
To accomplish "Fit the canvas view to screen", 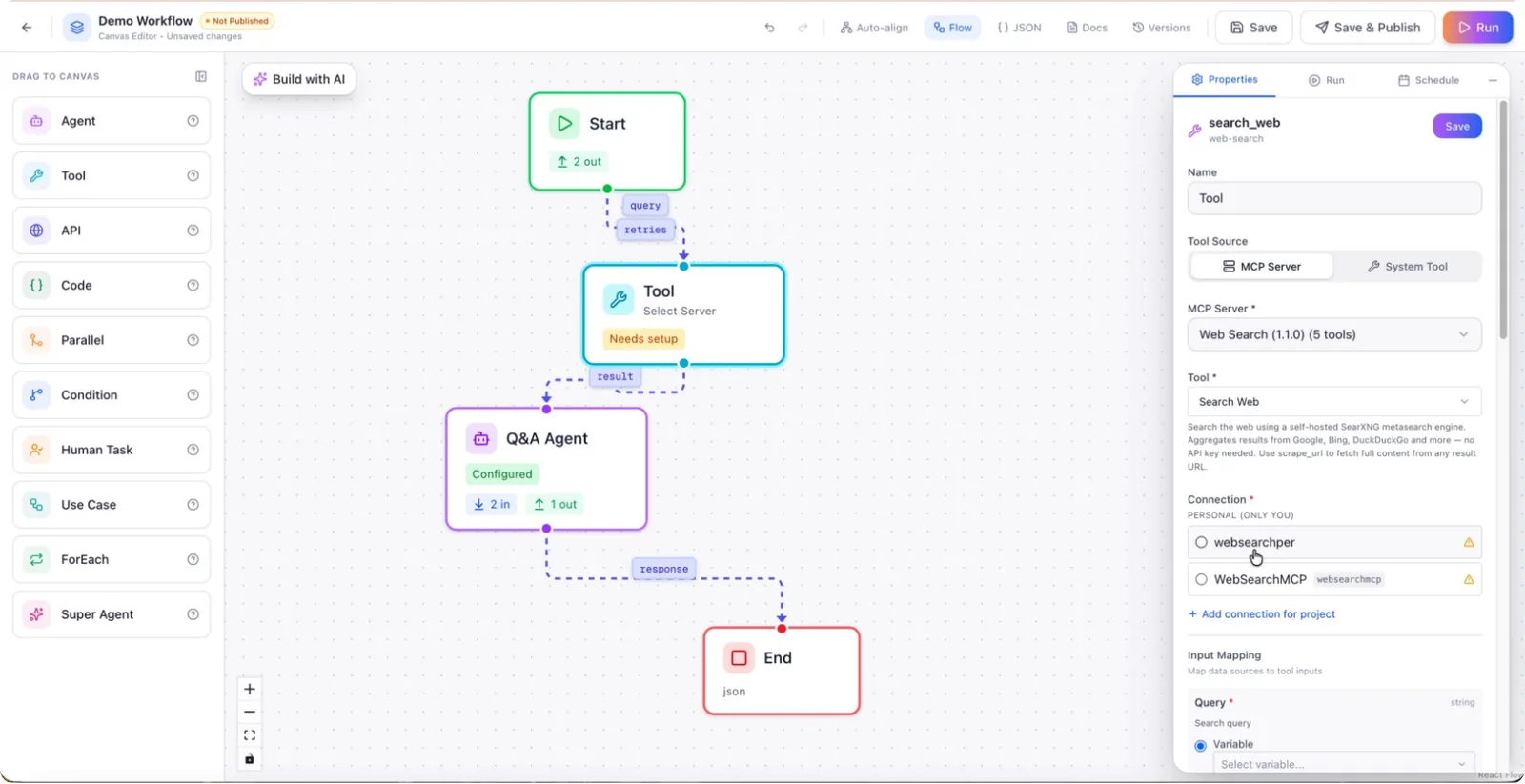I will click(x=250, y=735).
